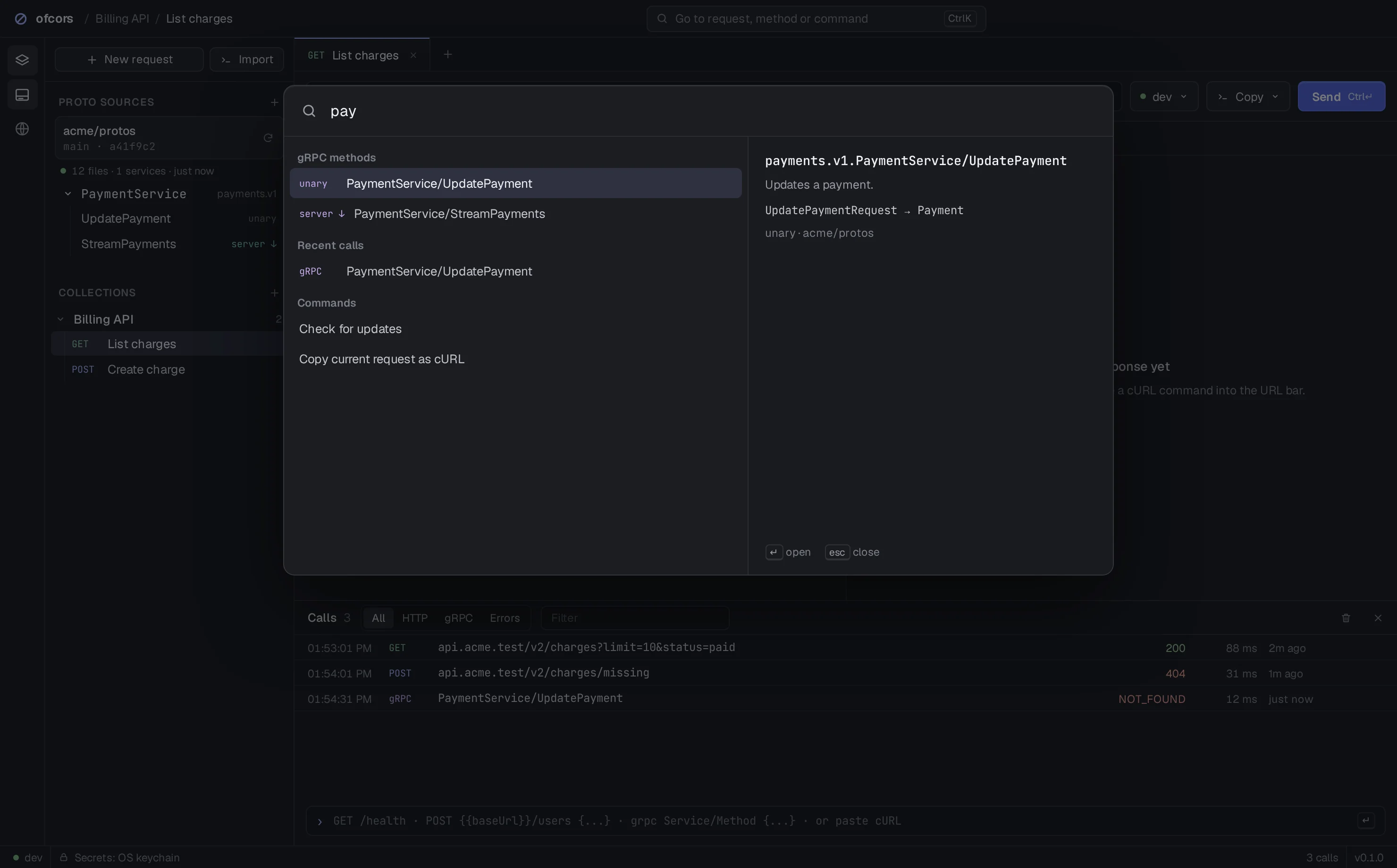Select unary PaymentService/UpdatePayment result
The image size is (1397, 868).
(516, 183)
